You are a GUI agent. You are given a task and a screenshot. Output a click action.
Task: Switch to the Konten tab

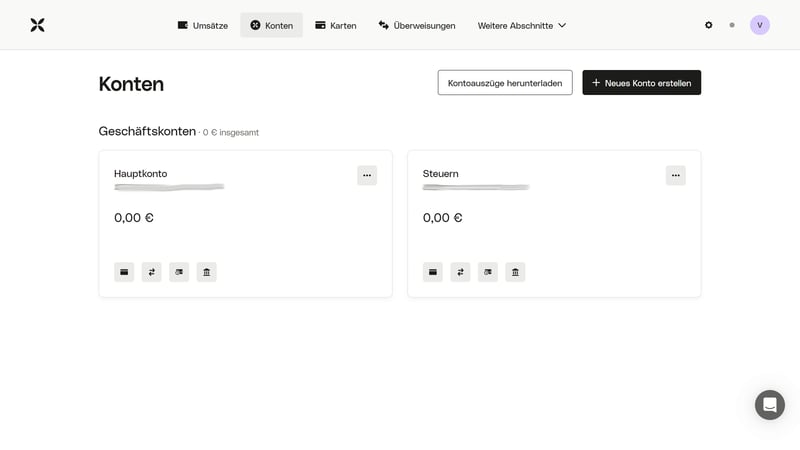click(271, 26)
